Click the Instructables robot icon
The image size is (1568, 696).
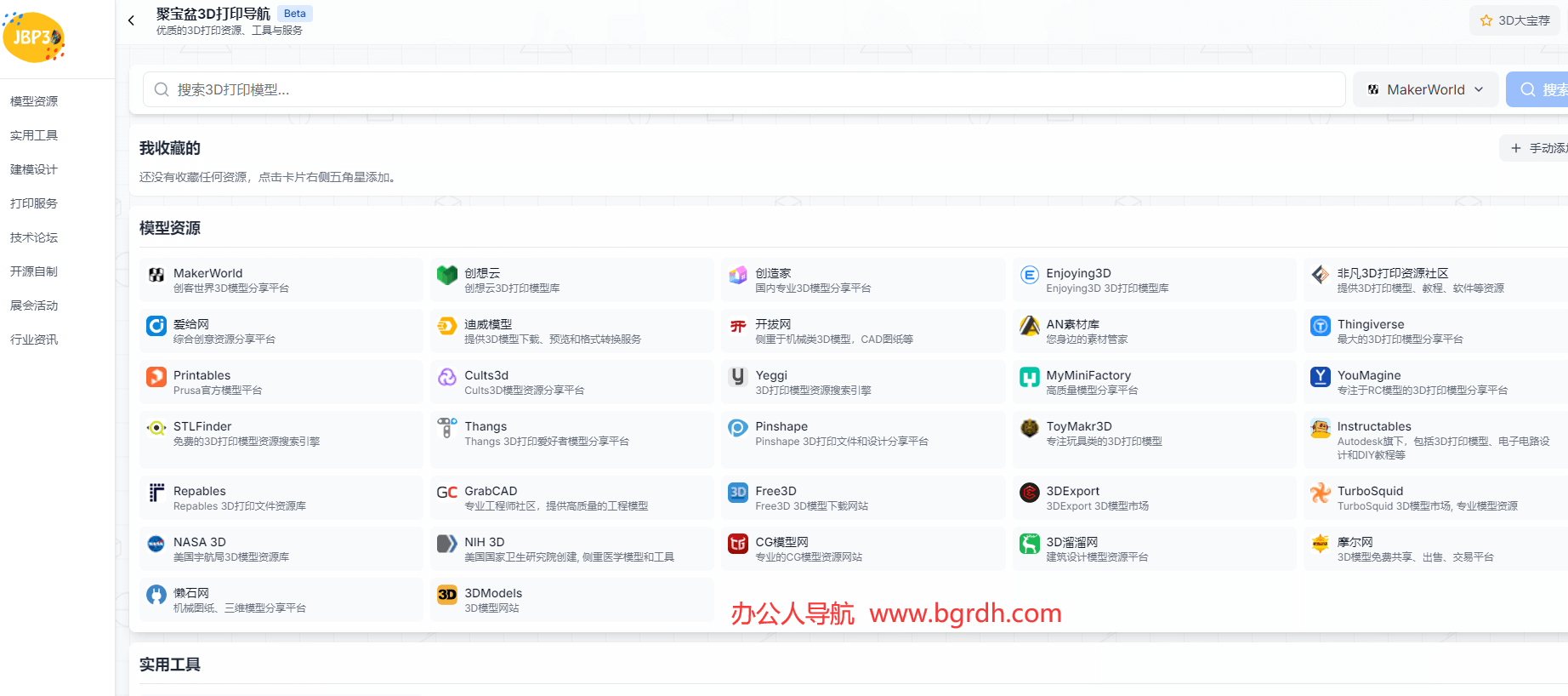[x=1321, y=428]
